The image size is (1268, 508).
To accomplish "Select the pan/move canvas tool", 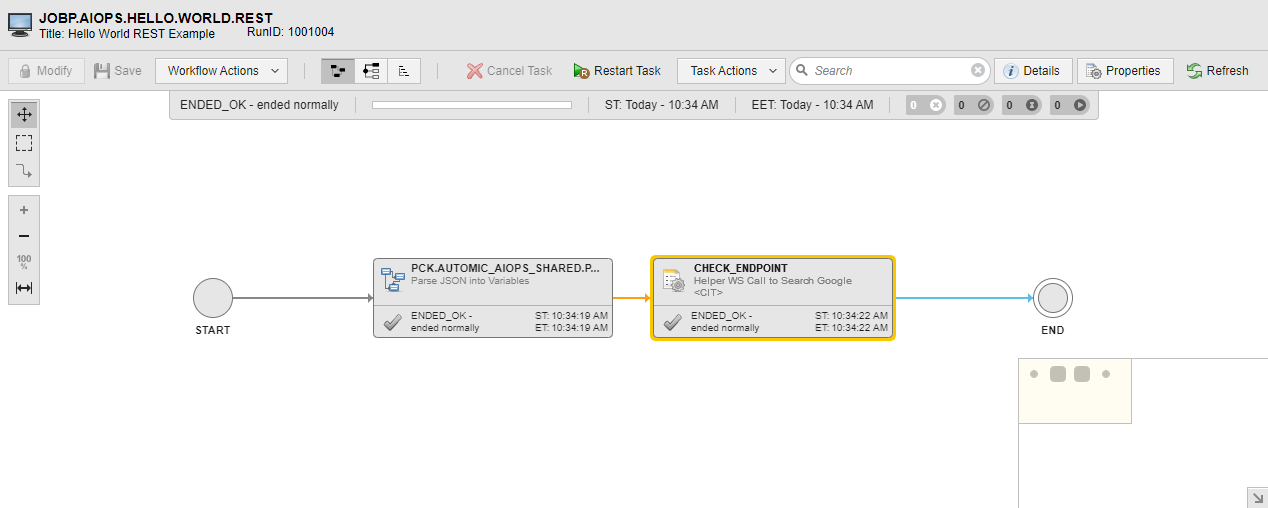I will tap(24, 115).
